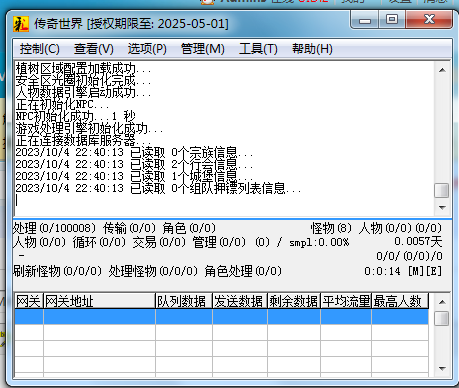Click the 剩余数据 column header

[294, 301]
